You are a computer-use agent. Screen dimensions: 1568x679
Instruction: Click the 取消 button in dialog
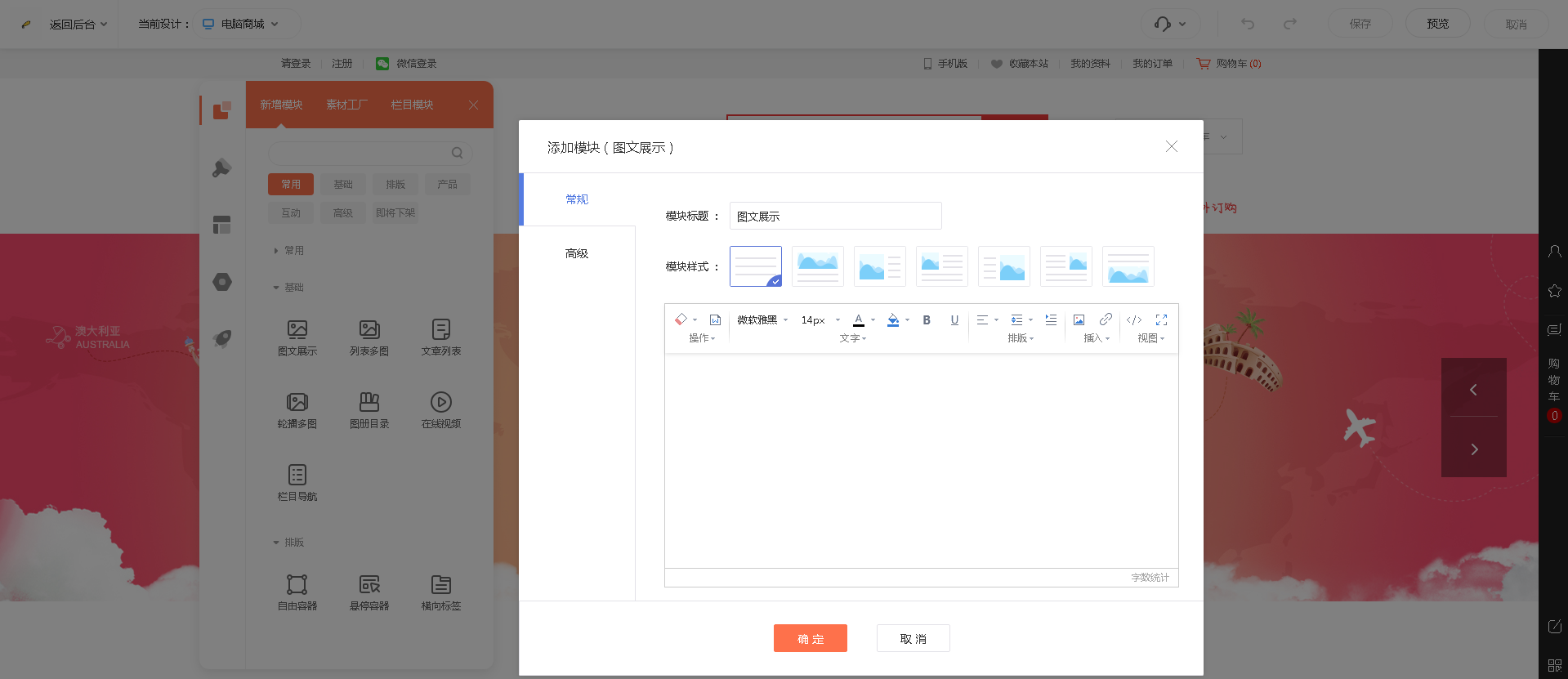click(x=914, y=638)
